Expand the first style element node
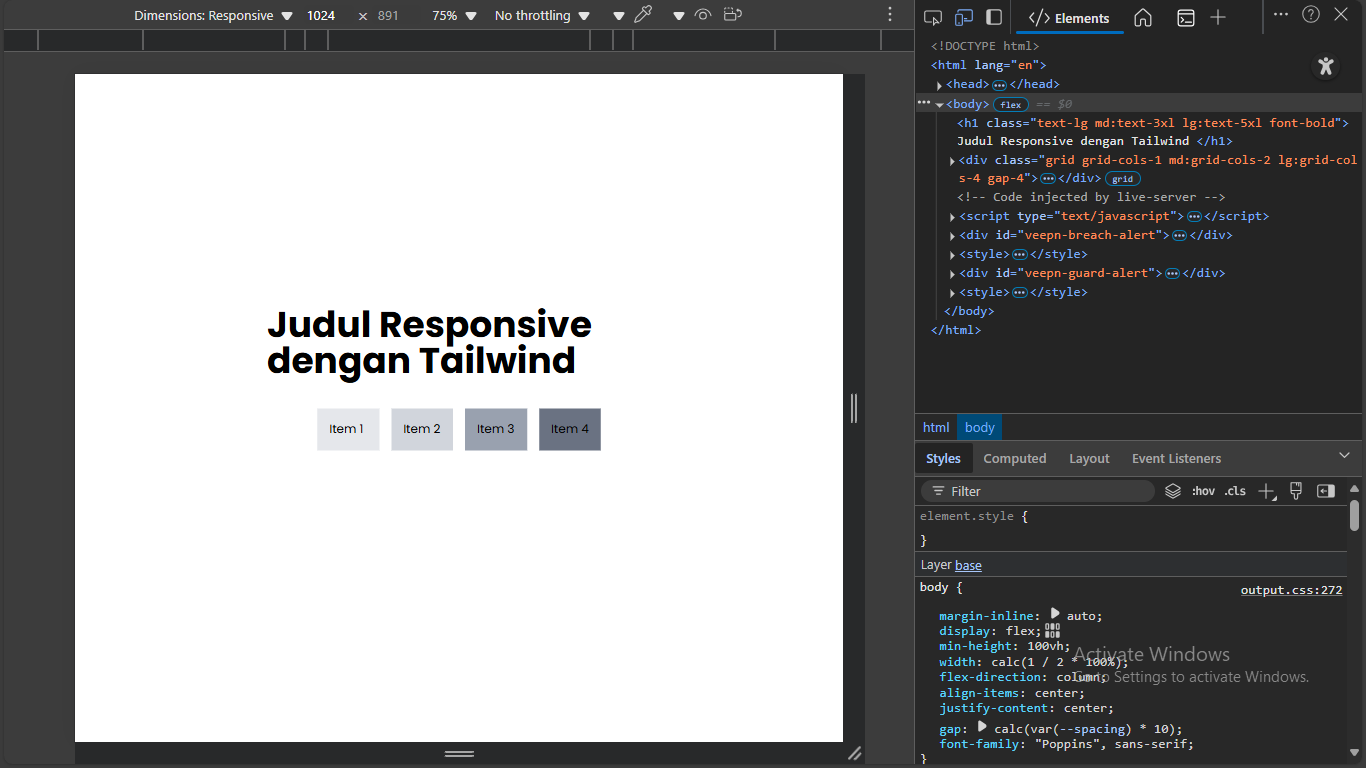This screenshot has width=1366, height=768. click(x=952, y=255)
